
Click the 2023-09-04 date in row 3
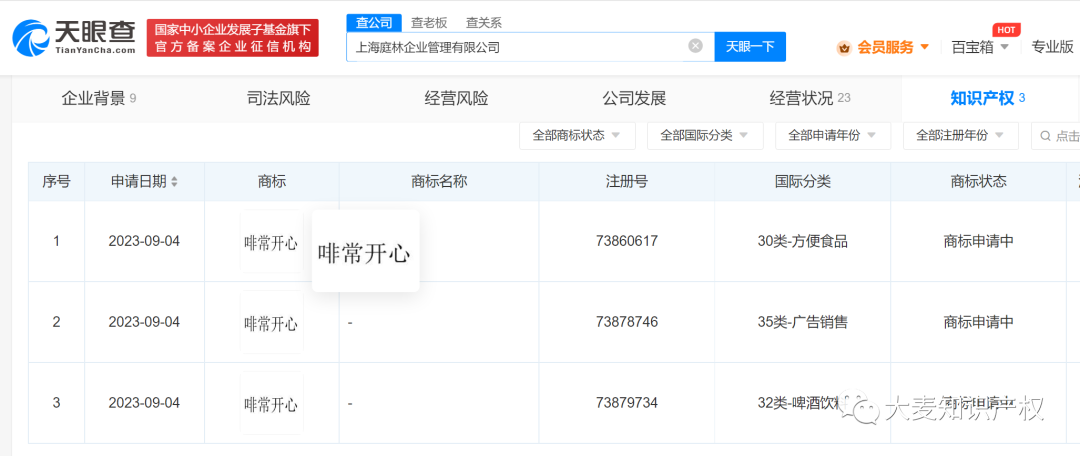click(144, 402)
